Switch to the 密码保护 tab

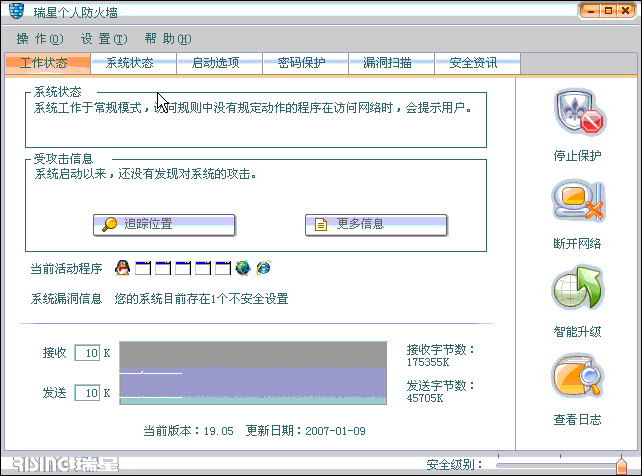[x=305, y=63]
